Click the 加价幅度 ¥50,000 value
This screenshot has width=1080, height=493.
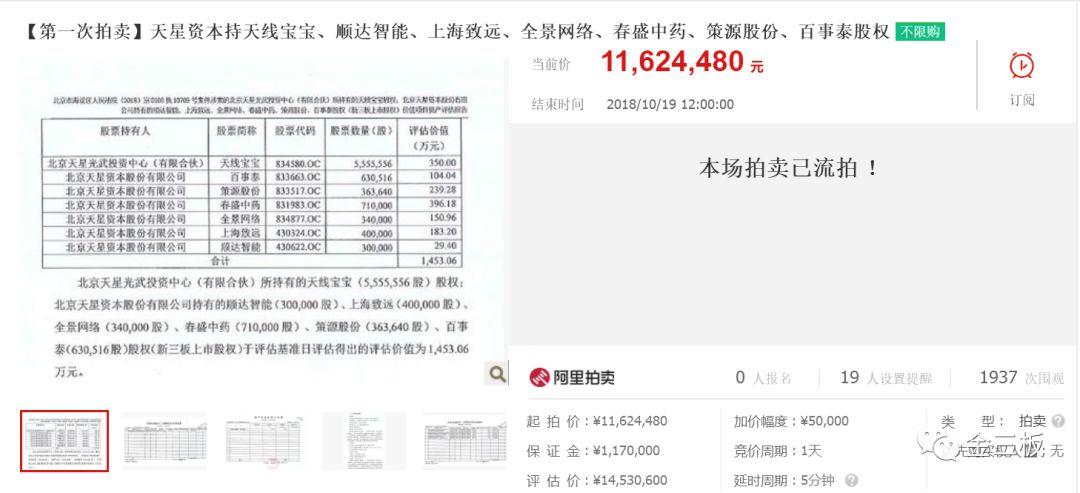point(824,421)
